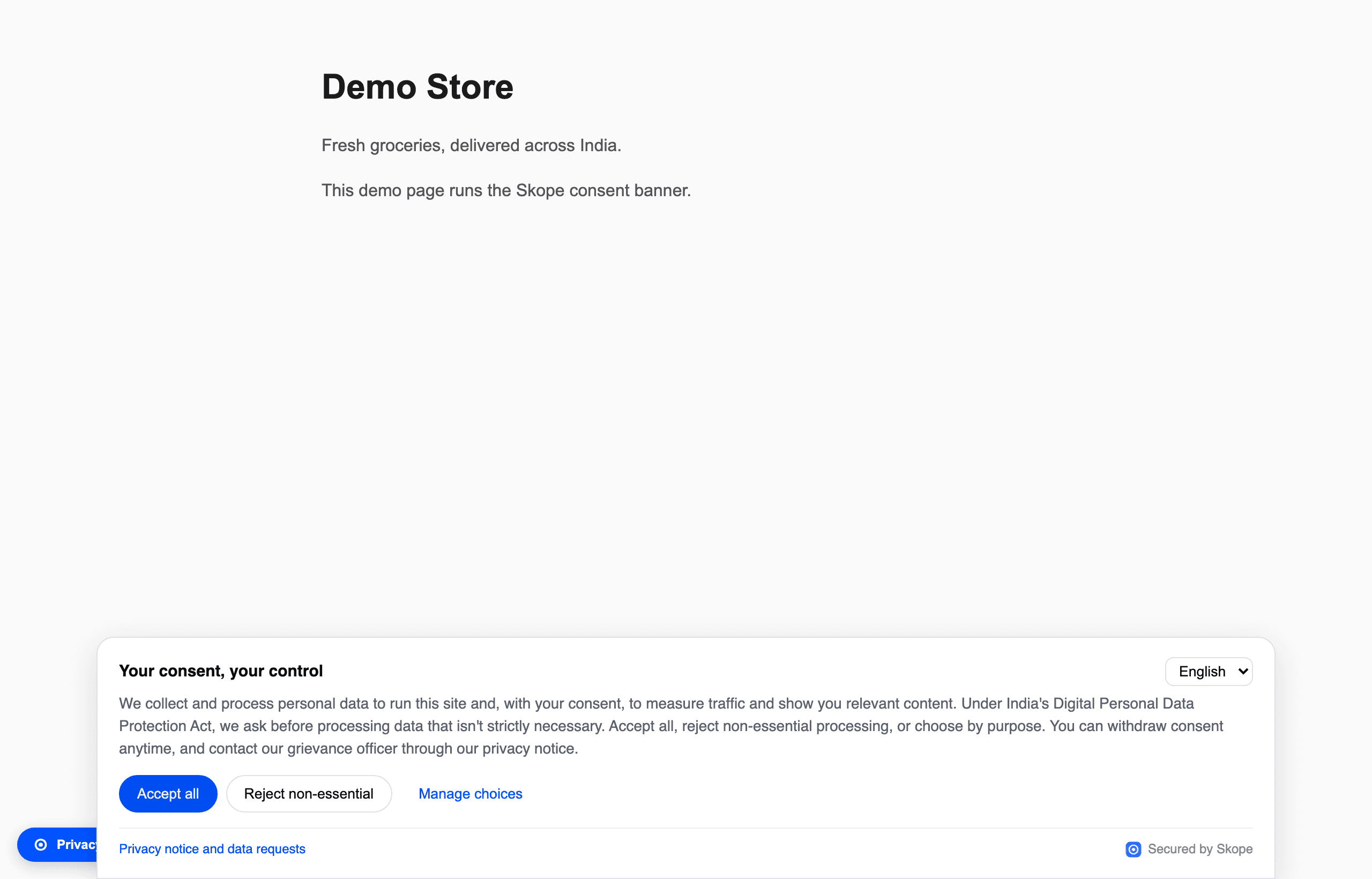Open the English language dropdown

point(1209,671)
